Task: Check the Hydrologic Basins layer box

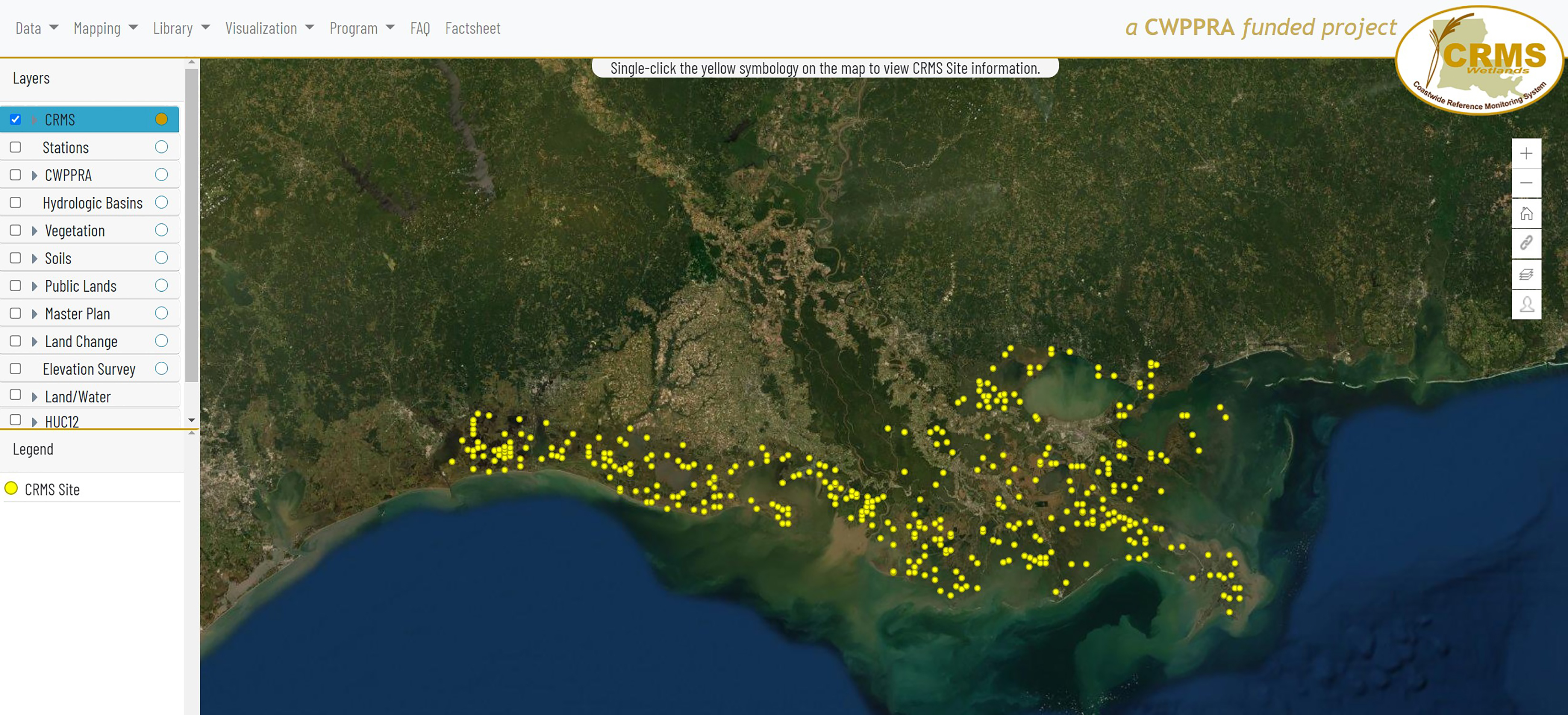Action: 16,203
